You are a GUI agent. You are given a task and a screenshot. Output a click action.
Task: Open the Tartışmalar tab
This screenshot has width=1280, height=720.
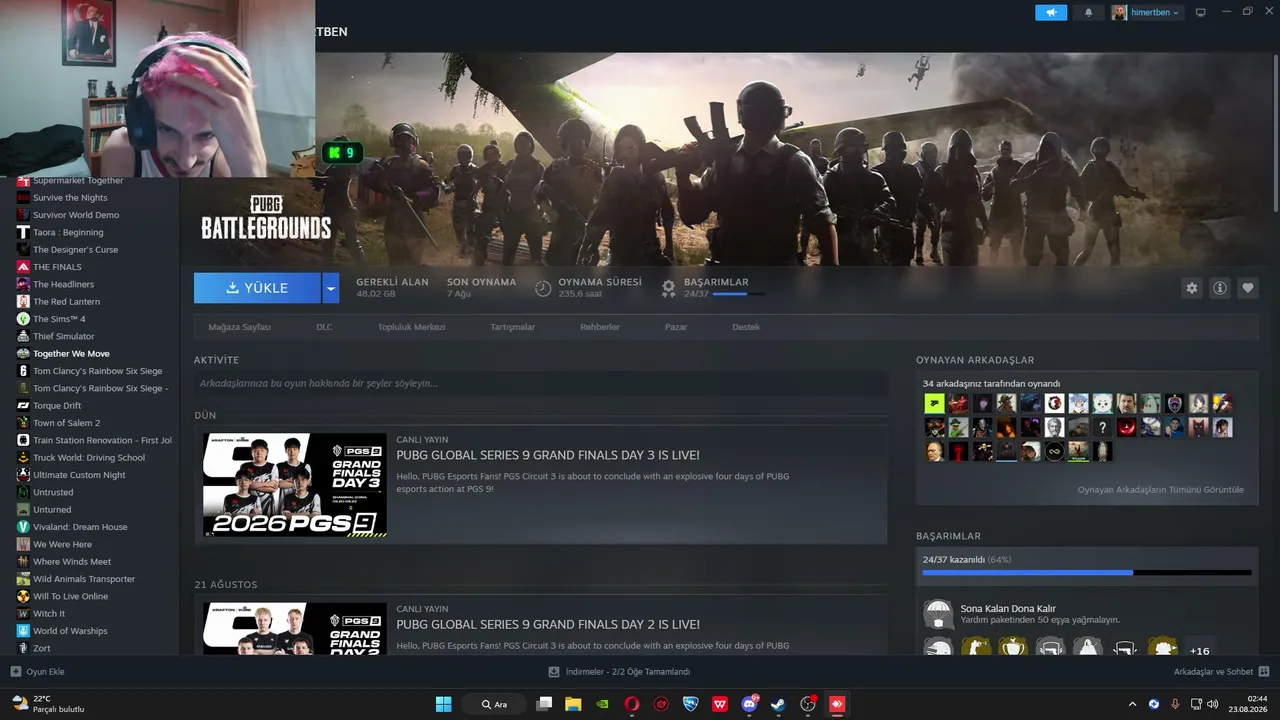(x=513, y=327)
